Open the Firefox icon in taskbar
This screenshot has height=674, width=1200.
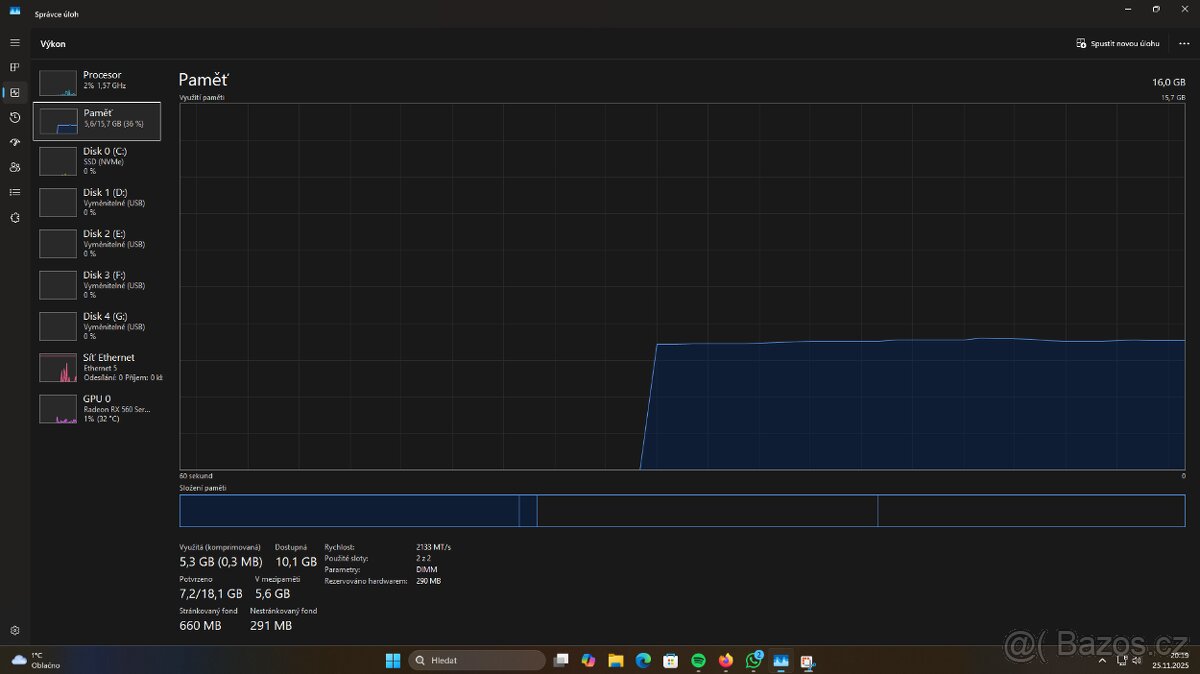click(x=726, y=661)
